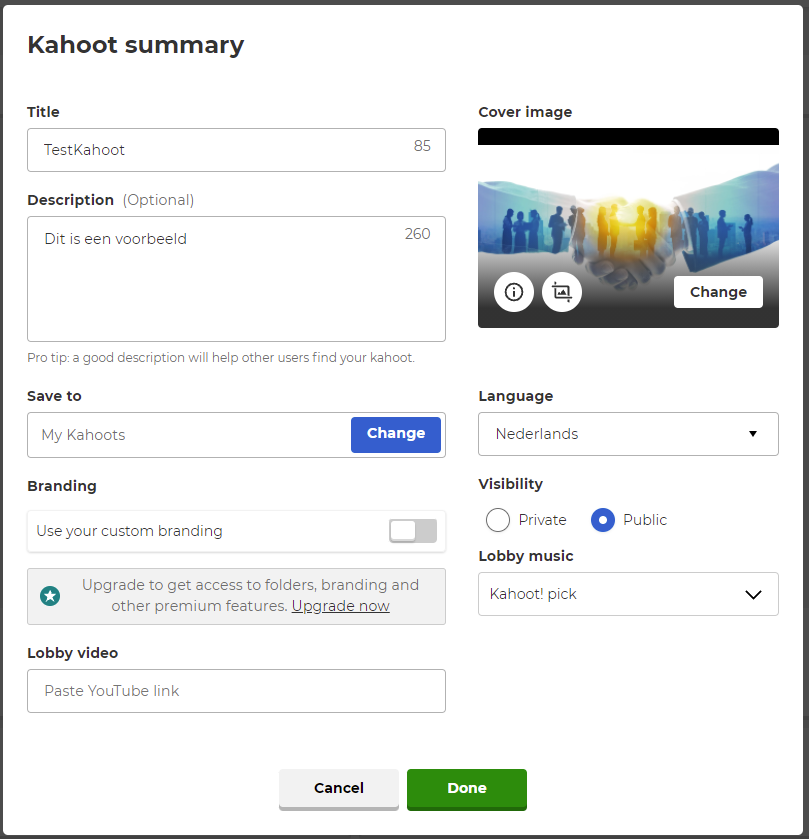Image resolution: width=809 pixels, height=839 pixels.
Task: Click the Pro tip description hint text
Action: click(221, 357)
